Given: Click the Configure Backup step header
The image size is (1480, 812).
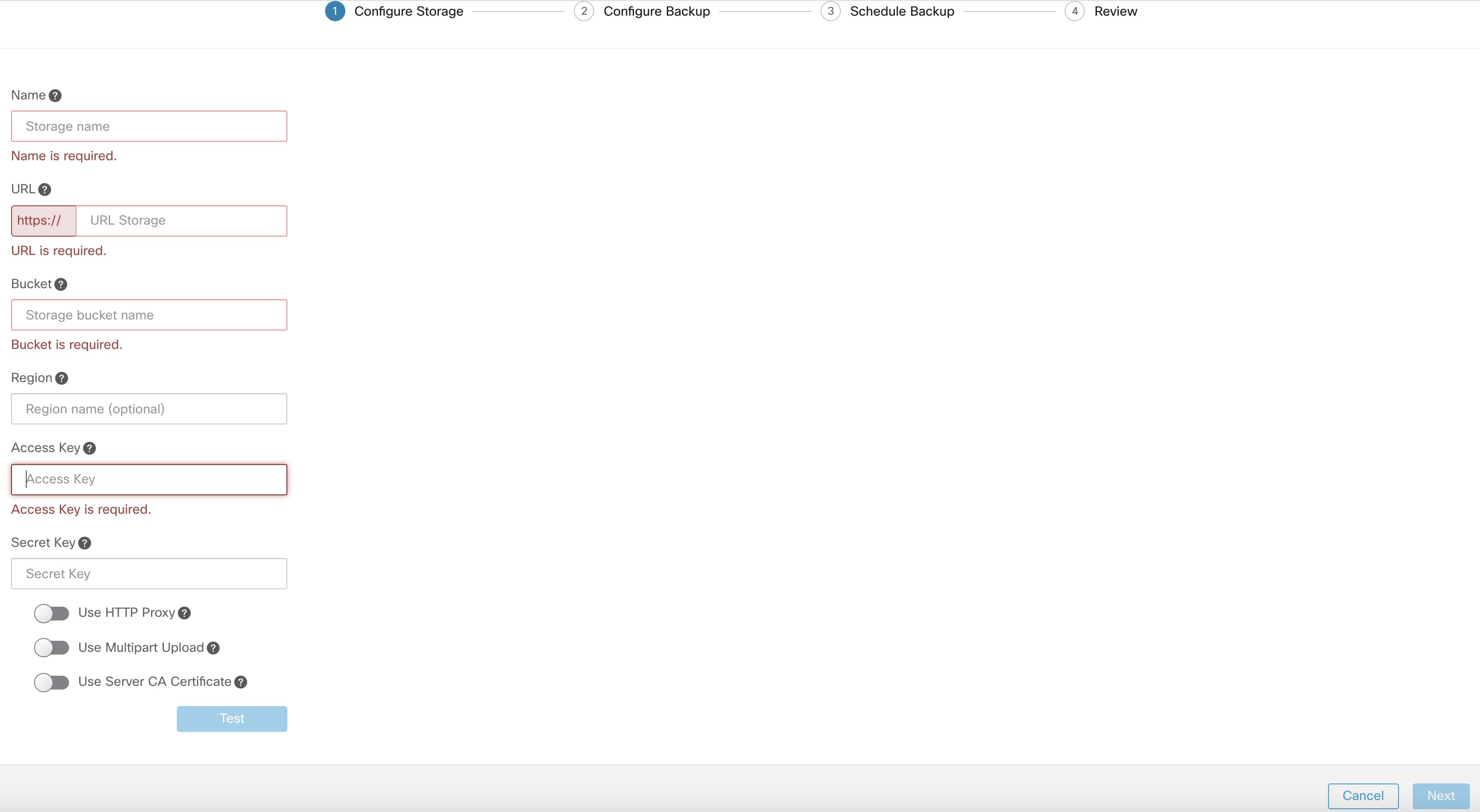Looking at the screenshot, I should [657, 12].
